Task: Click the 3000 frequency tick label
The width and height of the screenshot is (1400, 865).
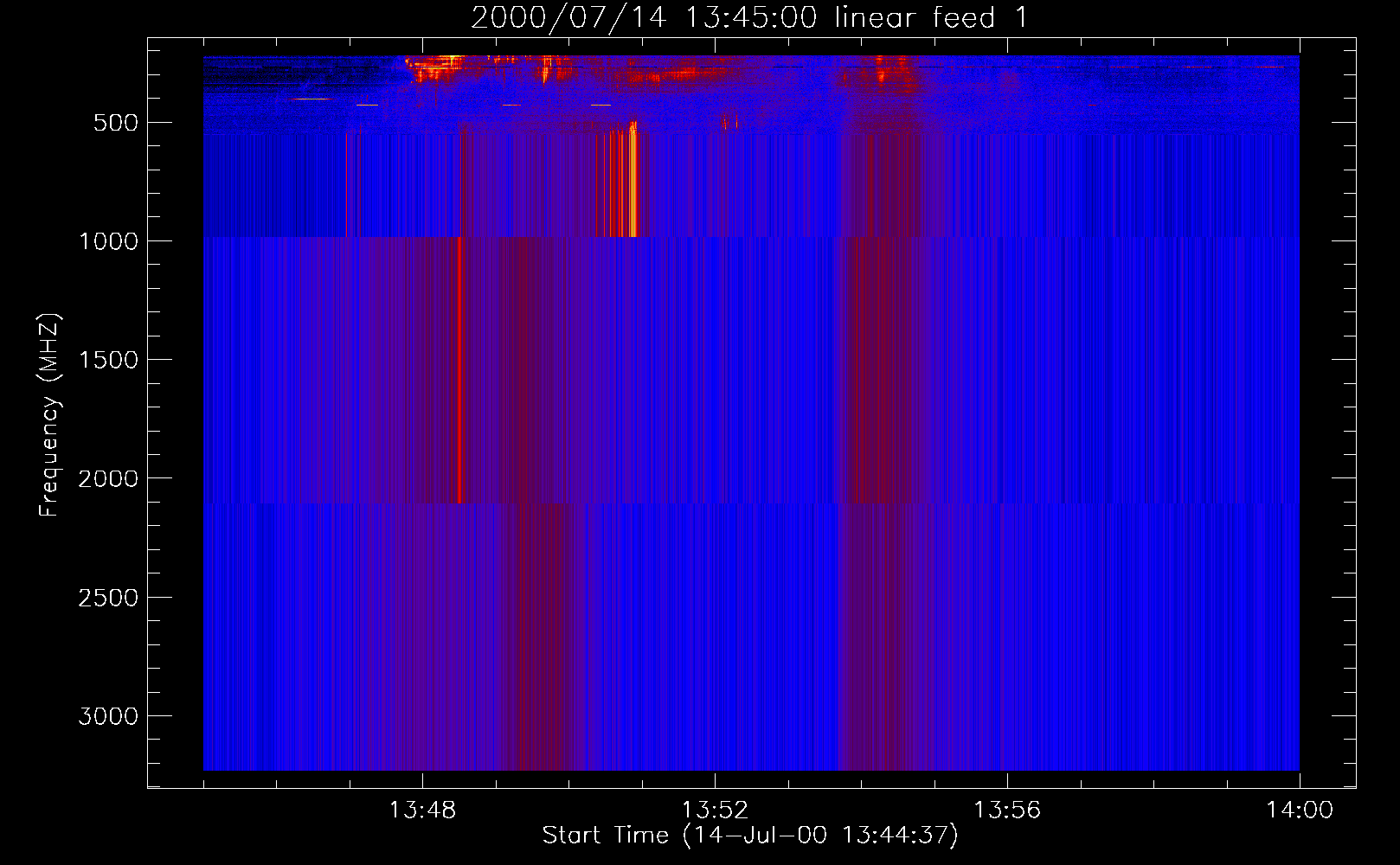Action: click(x=108, y=716)
